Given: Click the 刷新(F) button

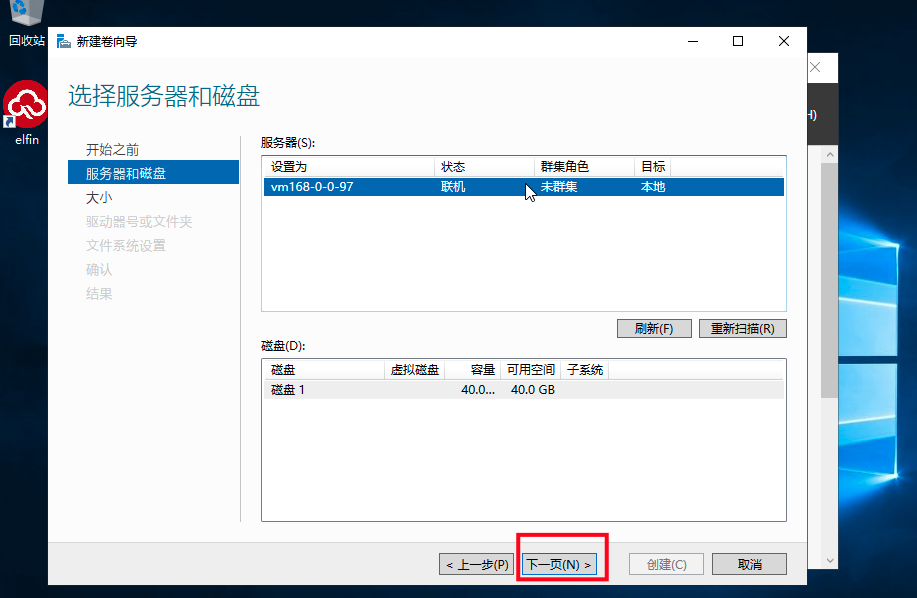Looking at the screenshot, I should (654, 329).
